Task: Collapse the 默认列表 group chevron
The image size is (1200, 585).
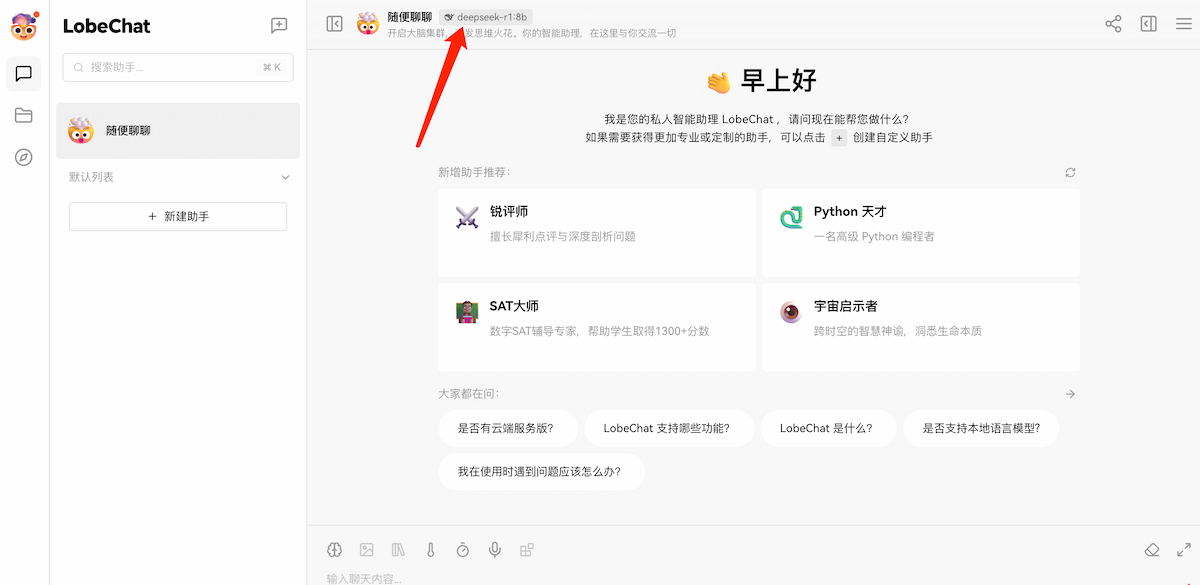Action: (285, 177)
